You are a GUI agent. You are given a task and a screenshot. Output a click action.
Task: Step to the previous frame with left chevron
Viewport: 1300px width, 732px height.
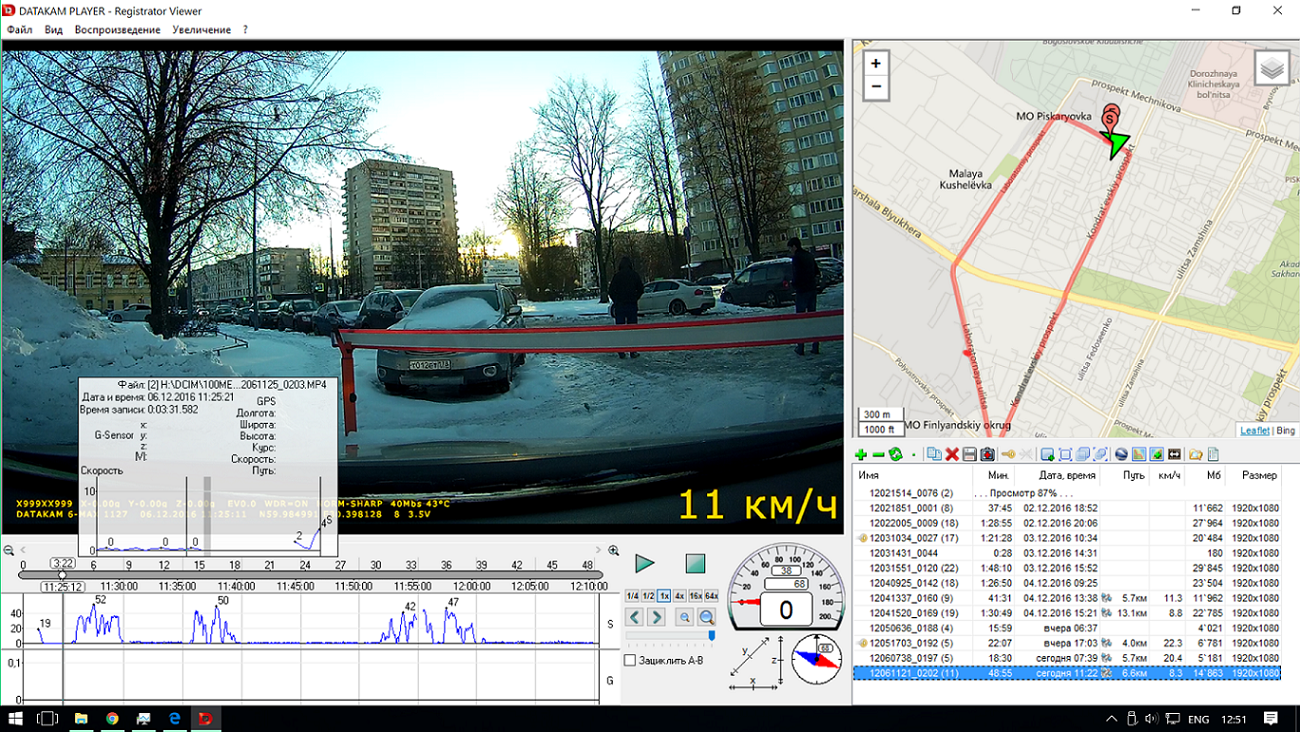pyautogui.click(x=634, y=618)
